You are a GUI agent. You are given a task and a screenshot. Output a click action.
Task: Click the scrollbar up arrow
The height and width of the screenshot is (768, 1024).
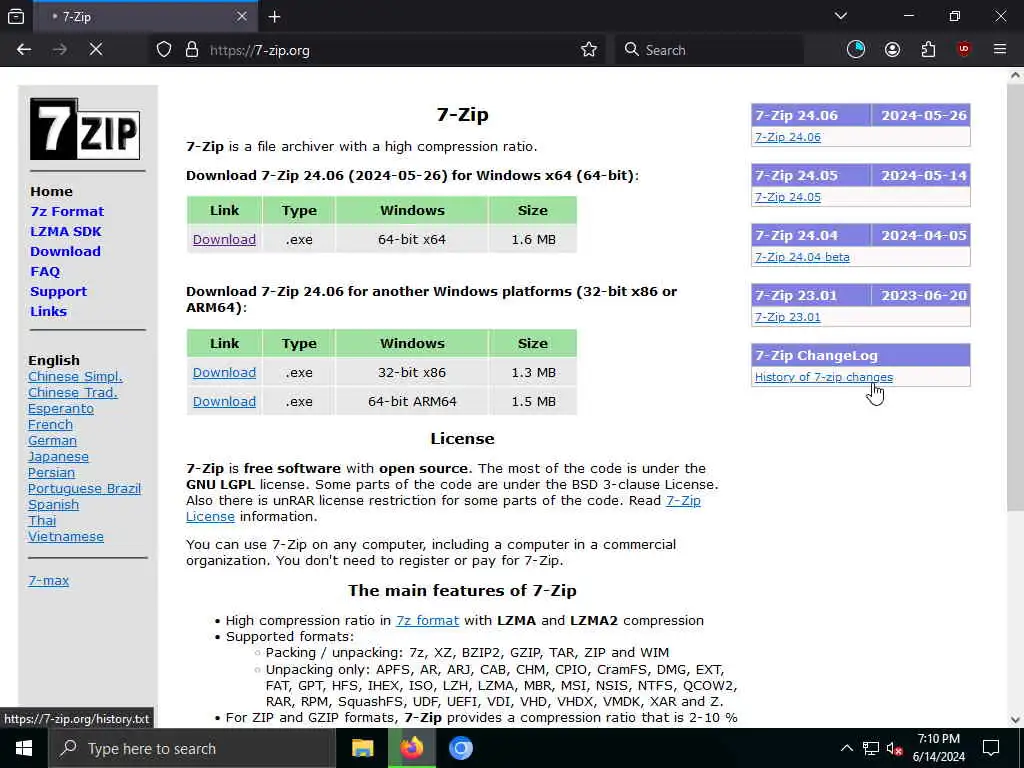[x=1015, y=75]
